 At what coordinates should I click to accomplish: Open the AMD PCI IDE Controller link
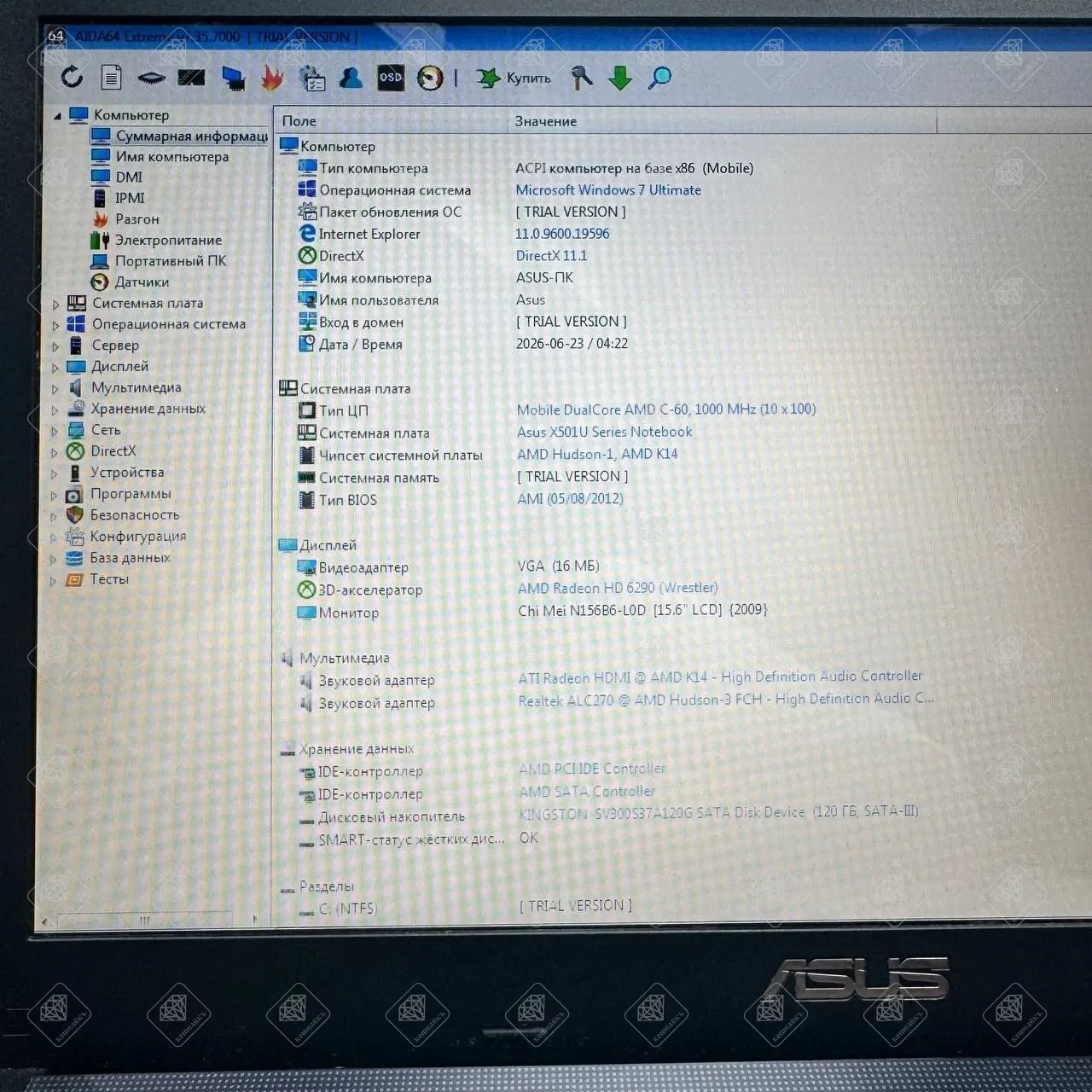(x=592, y=769)
